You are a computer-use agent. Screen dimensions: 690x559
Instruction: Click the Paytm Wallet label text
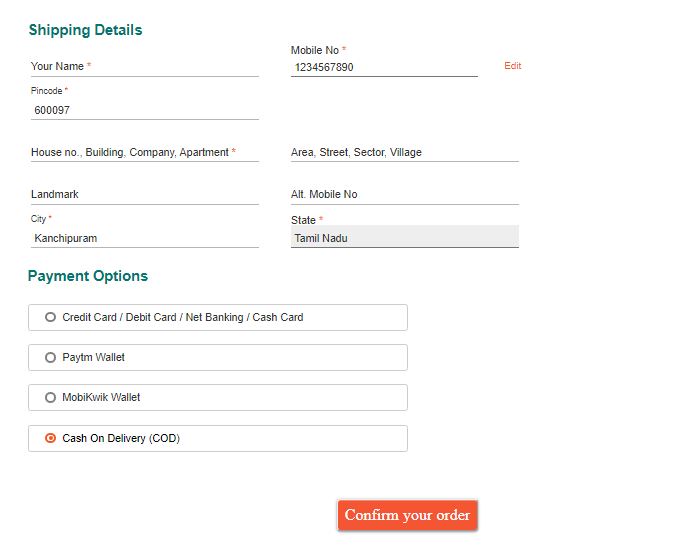click(x=93, y=357)
